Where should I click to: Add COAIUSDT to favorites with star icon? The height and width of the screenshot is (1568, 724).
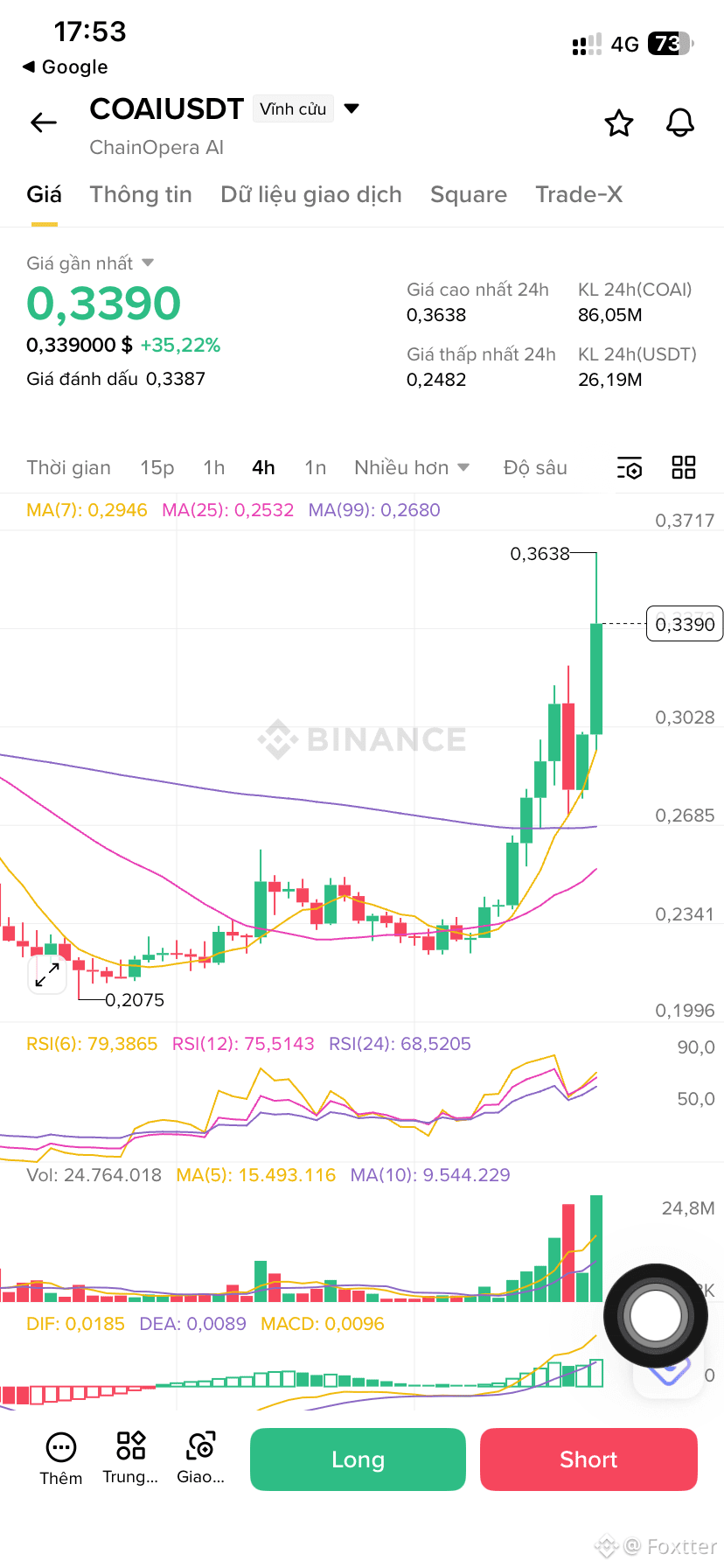(619, 123)
